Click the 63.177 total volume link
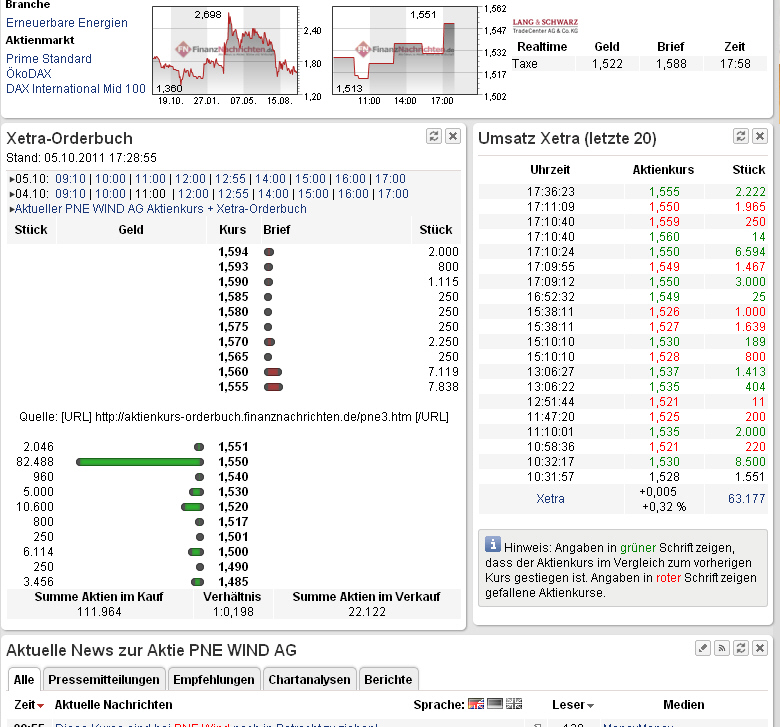 click(x=746, y=499)
